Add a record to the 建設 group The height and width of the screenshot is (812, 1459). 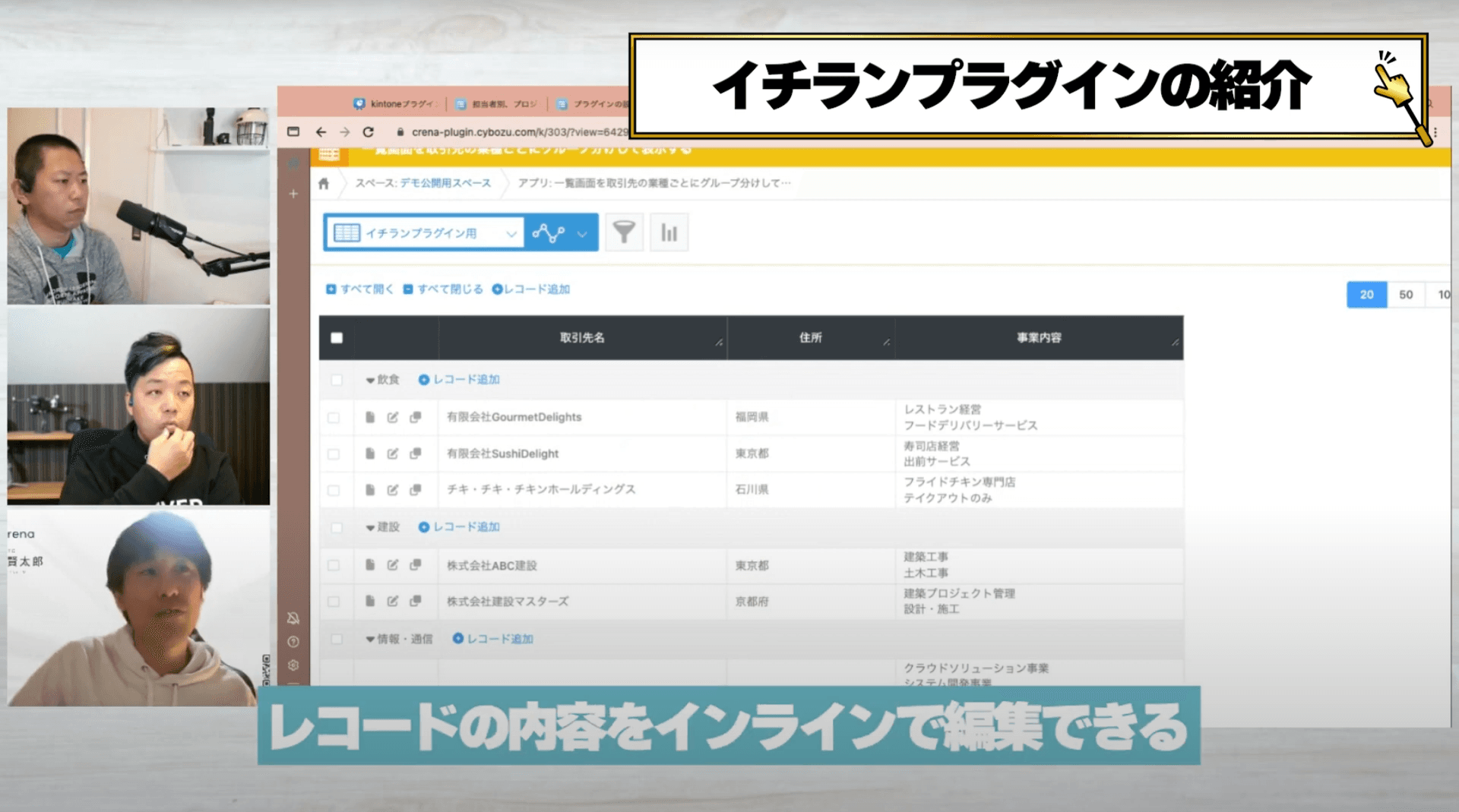(x=459, y=527)
